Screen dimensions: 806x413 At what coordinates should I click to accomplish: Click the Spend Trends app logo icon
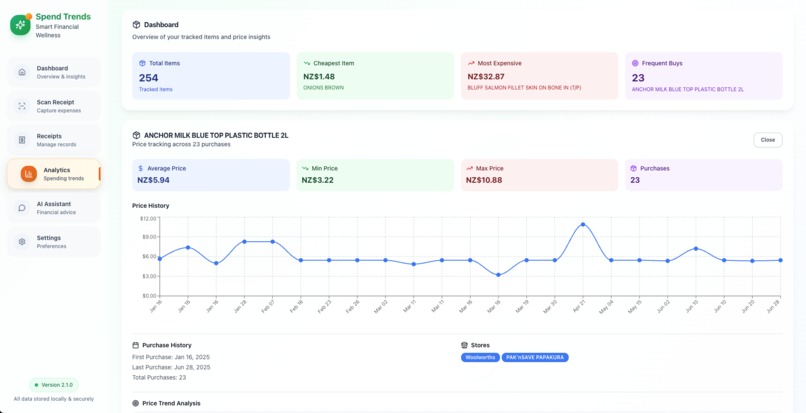coord(21,25)
